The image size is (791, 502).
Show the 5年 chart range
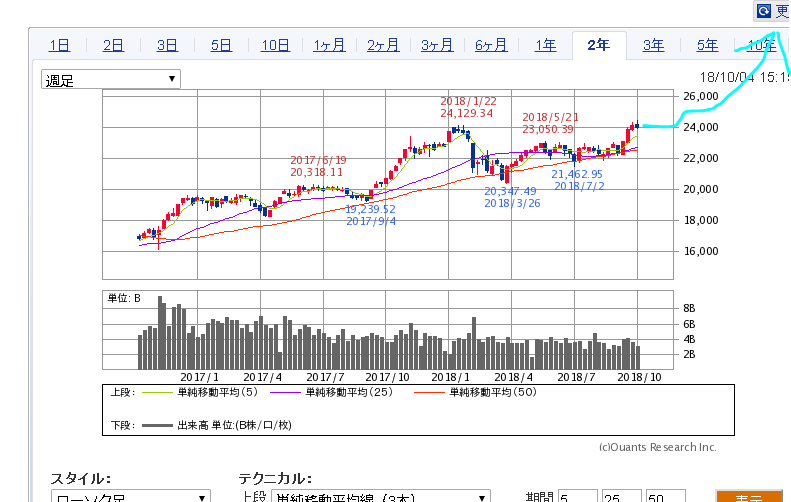707,45
